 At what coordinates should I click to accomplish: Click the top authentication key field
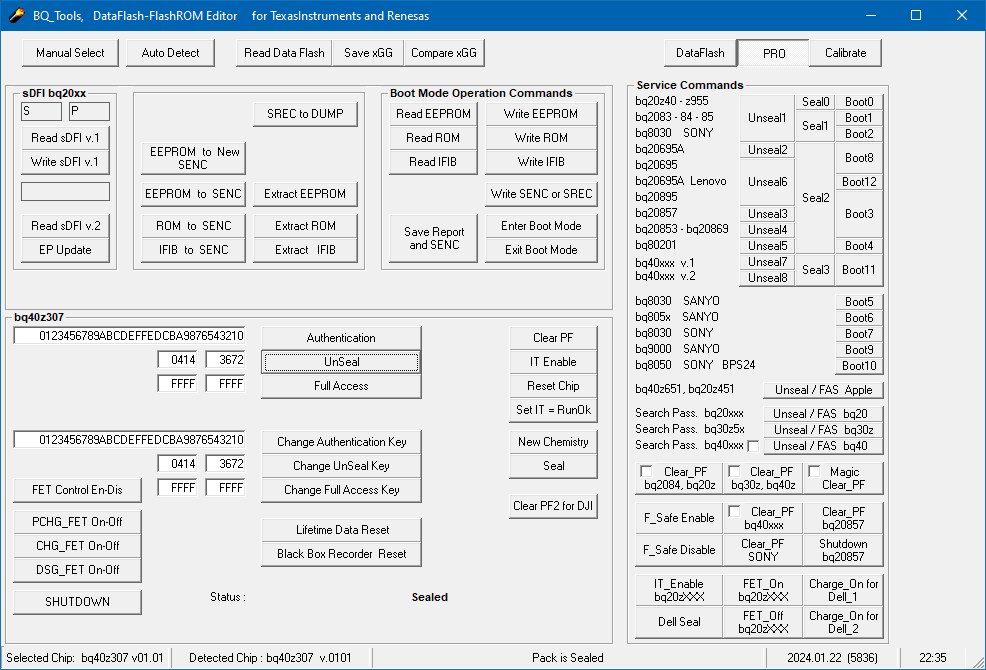tap(130, 336)
